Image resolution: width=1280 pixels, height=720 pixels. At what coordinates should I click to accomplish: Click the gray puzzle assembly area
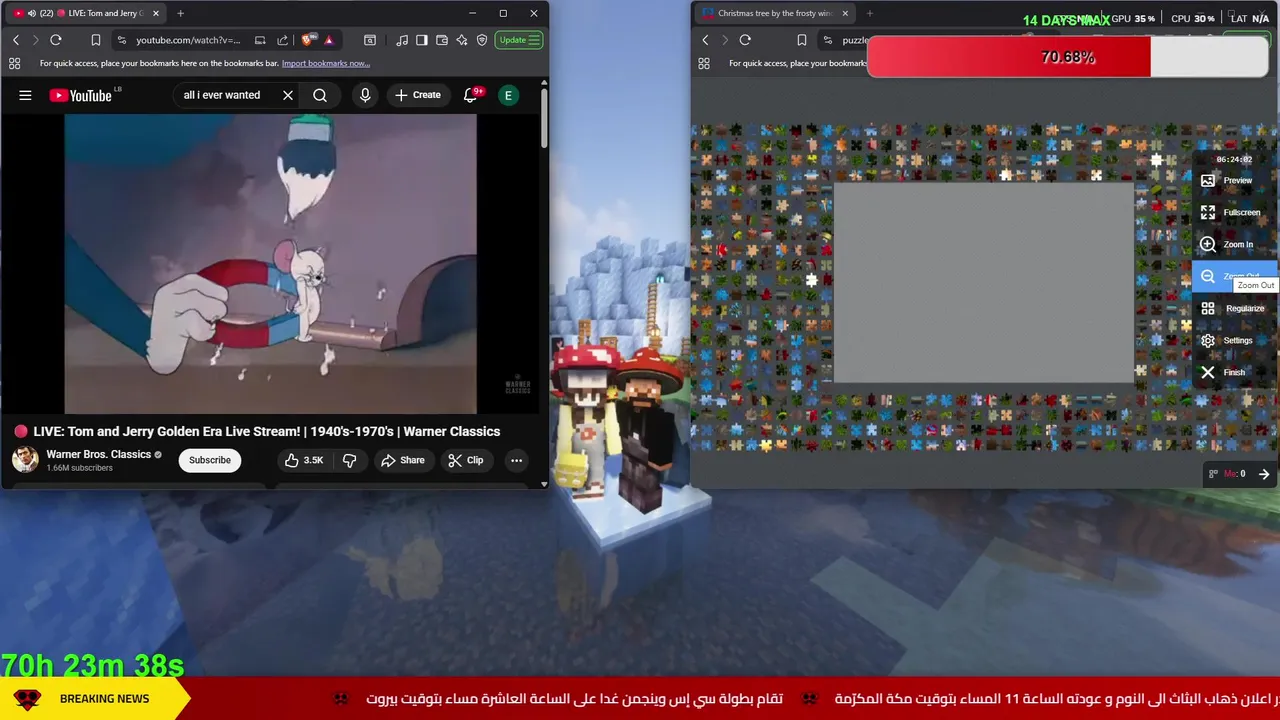click(x=984, y=283)
